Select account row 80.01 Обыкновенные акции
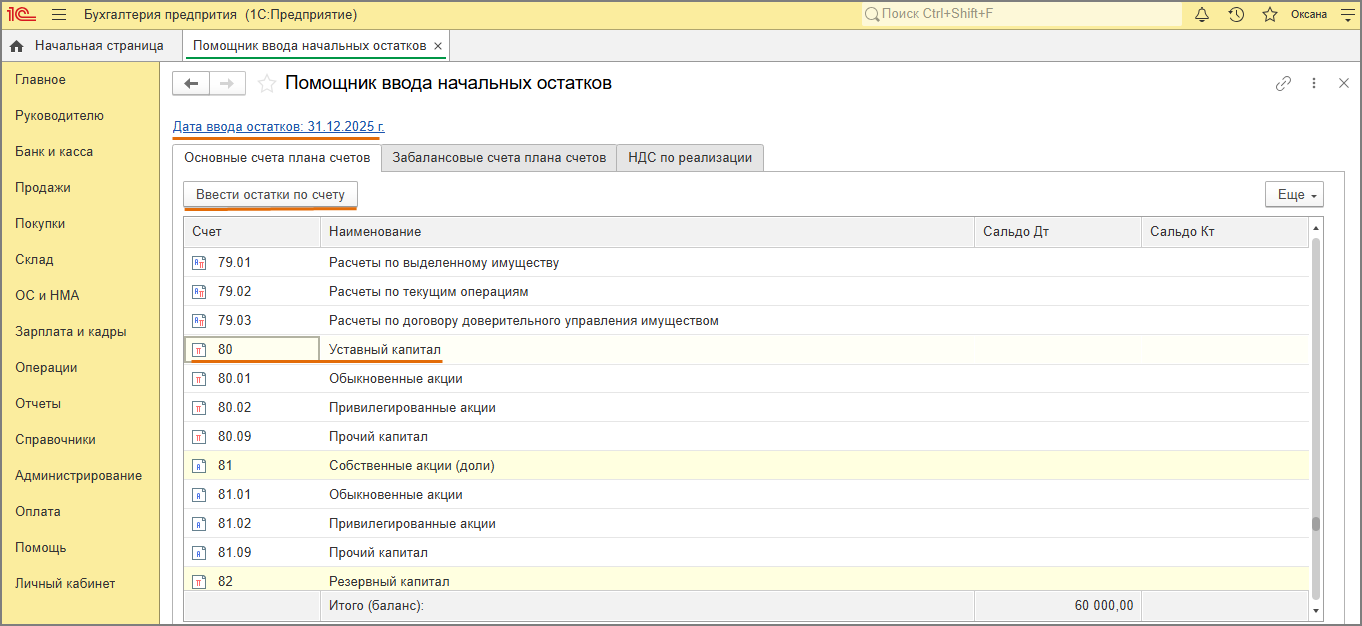This screenshot has height=626, width=1362. click(396, 379)
